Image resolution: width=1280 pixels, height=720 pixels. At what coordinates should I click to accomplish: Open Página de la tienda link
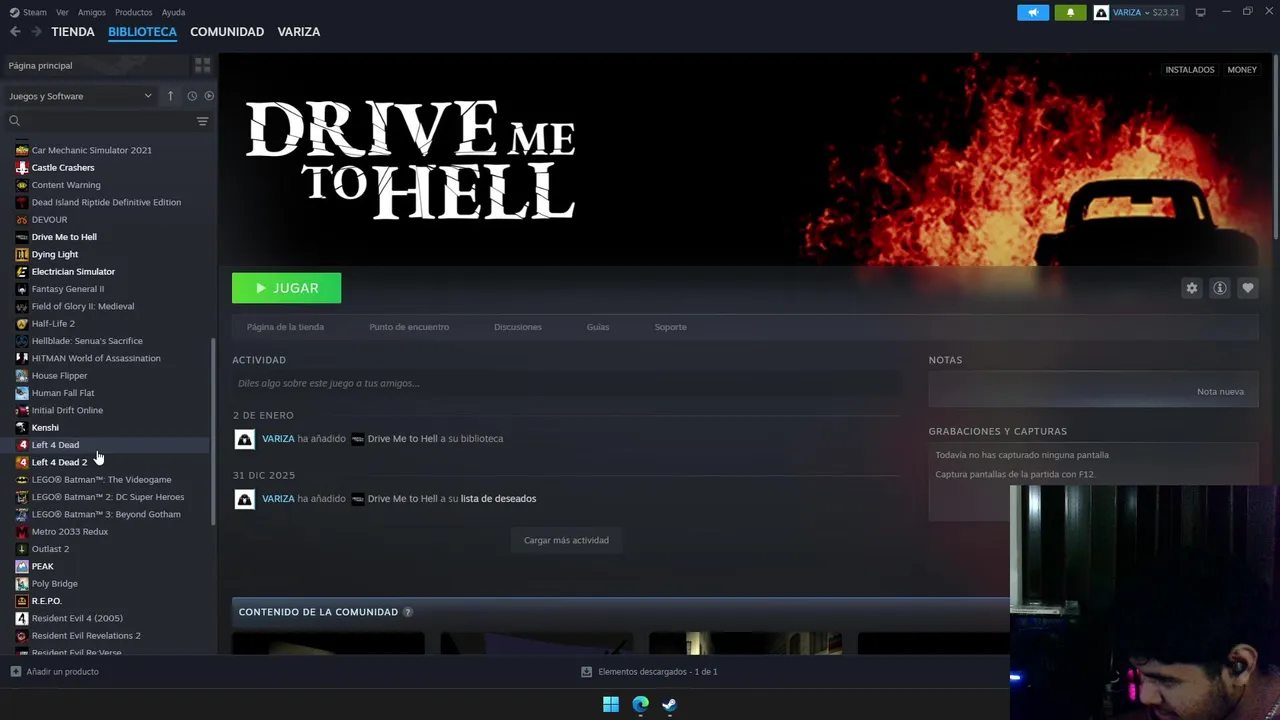pyautogui.click(x=285, y=327)
